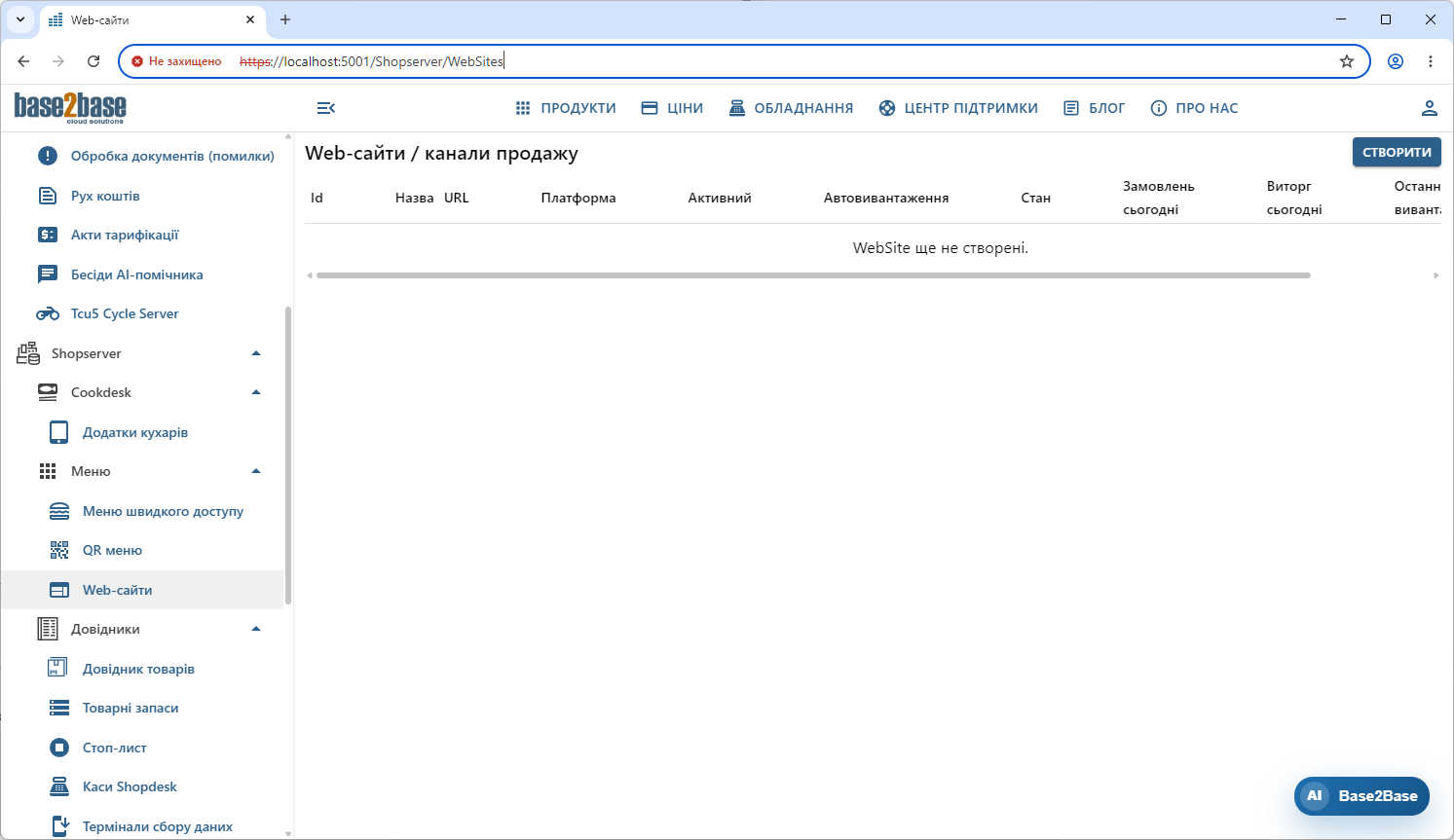Click the Стоп-лист stop icon

coord(59,748)
